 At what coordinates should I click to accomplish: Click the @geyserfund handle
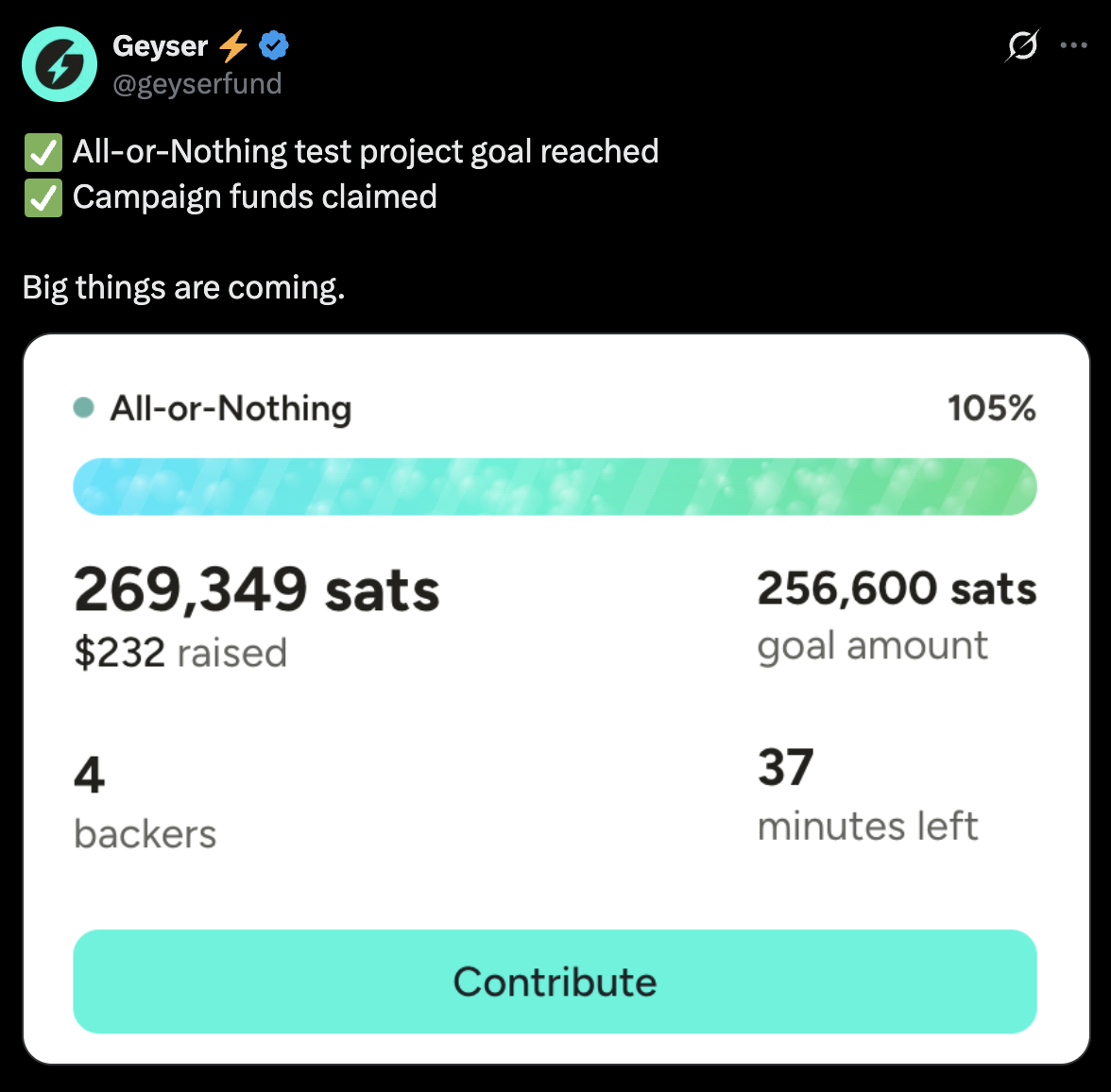pos(197,84)
